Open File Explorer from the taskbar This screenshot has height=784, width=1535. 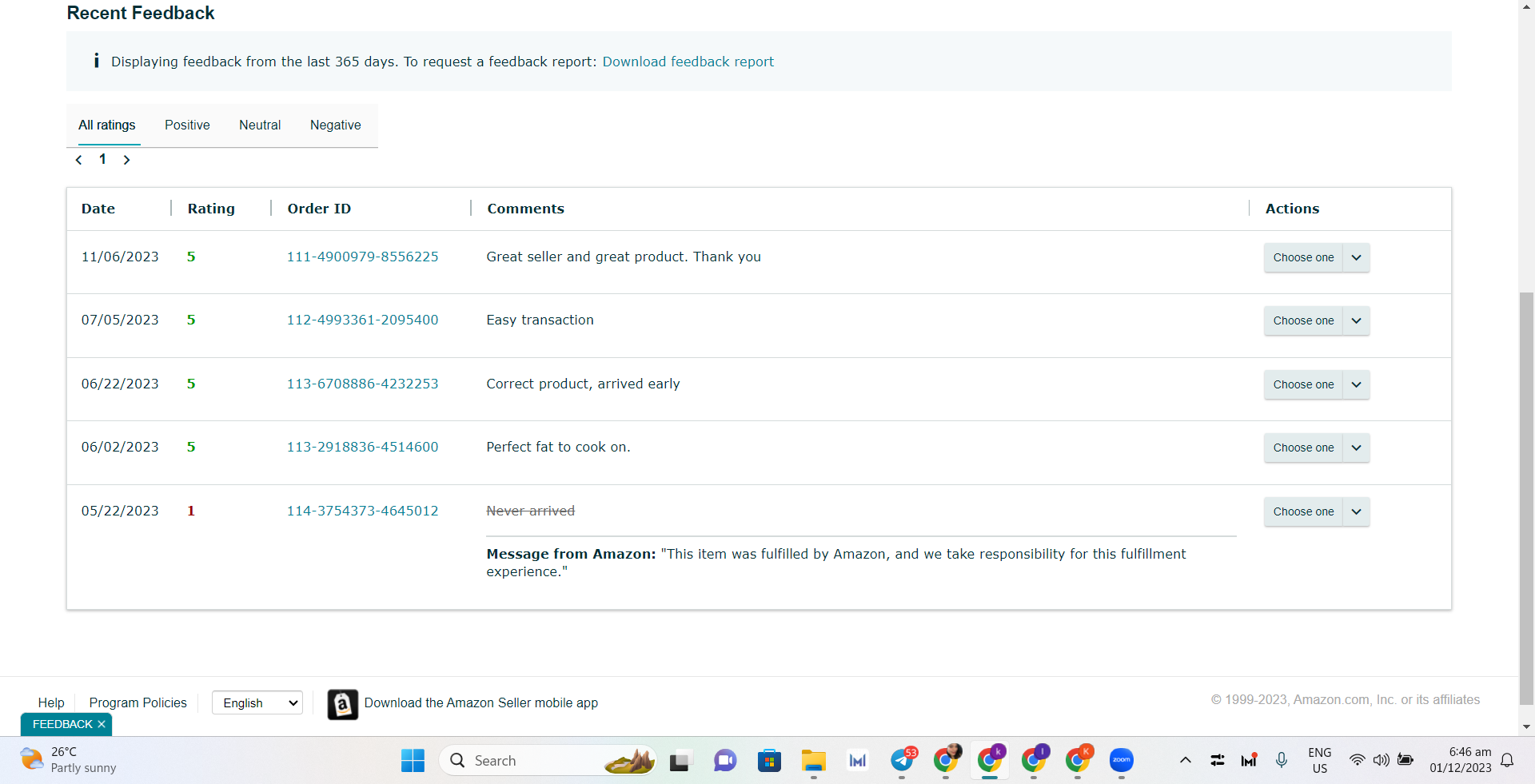(x=814, y=761)
